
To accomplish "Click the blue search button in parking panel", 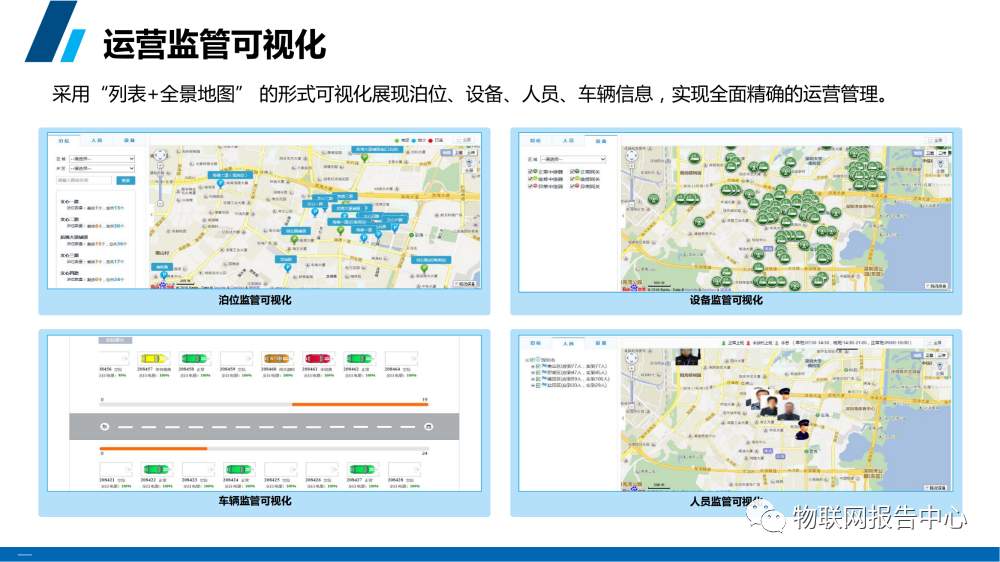I will (126, 181).
